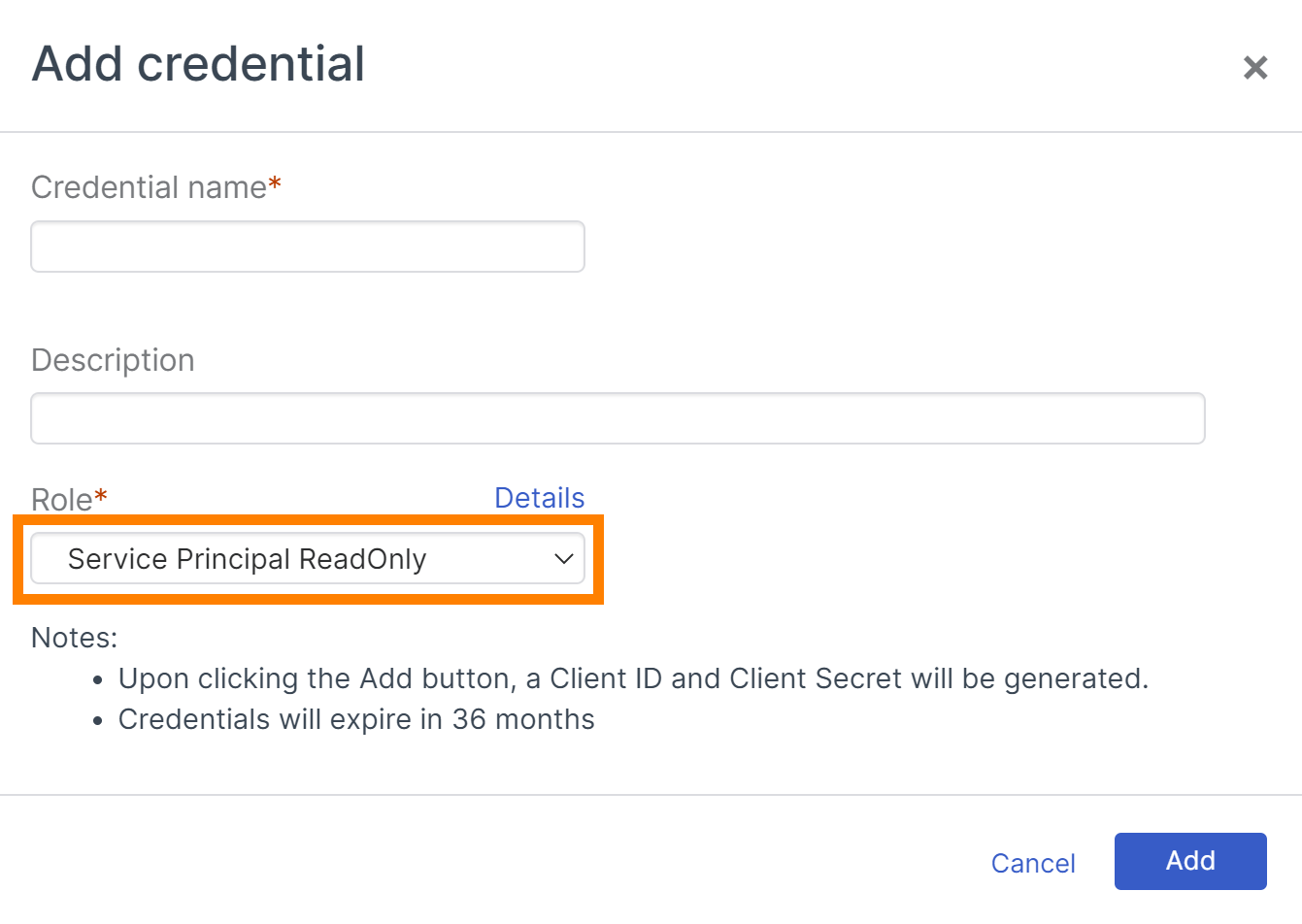Screen dimensions: 1302x924
Task: Click the Description field label
Action: click(113, 360)
